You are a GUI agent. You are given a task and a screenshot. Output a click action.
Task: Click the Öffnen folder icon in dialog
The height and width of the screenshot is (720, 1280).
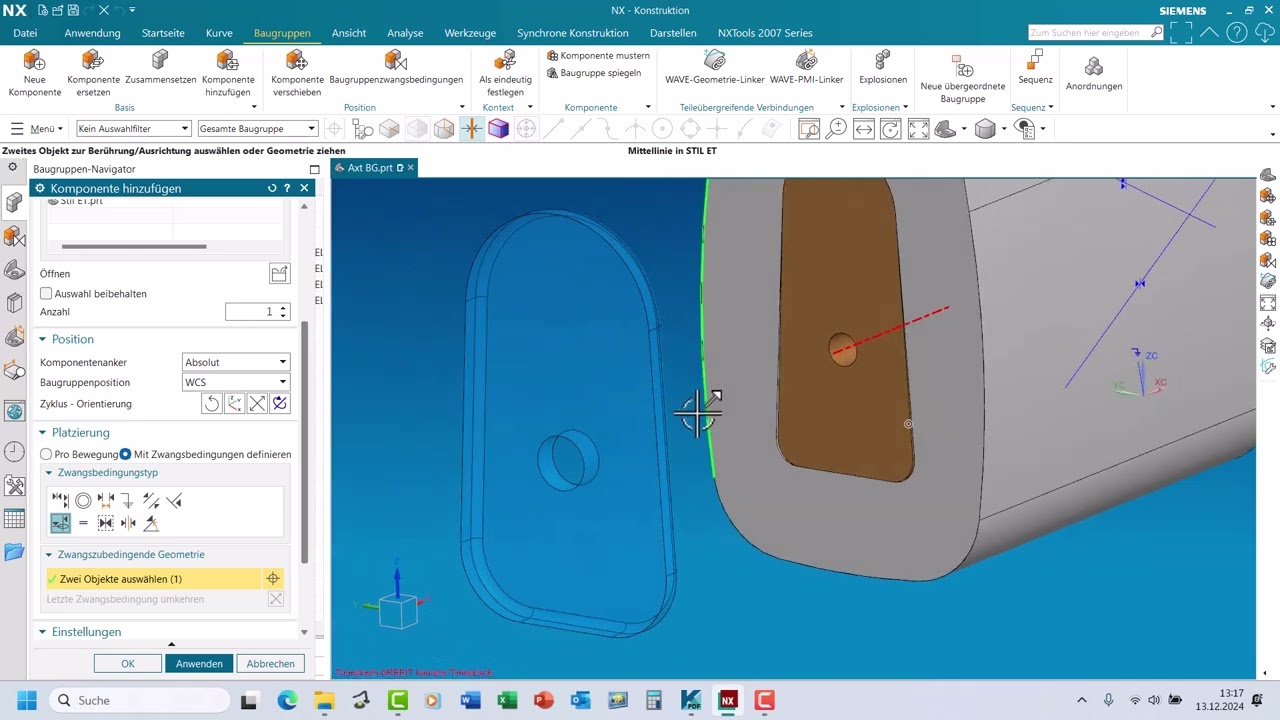point(279,274)
